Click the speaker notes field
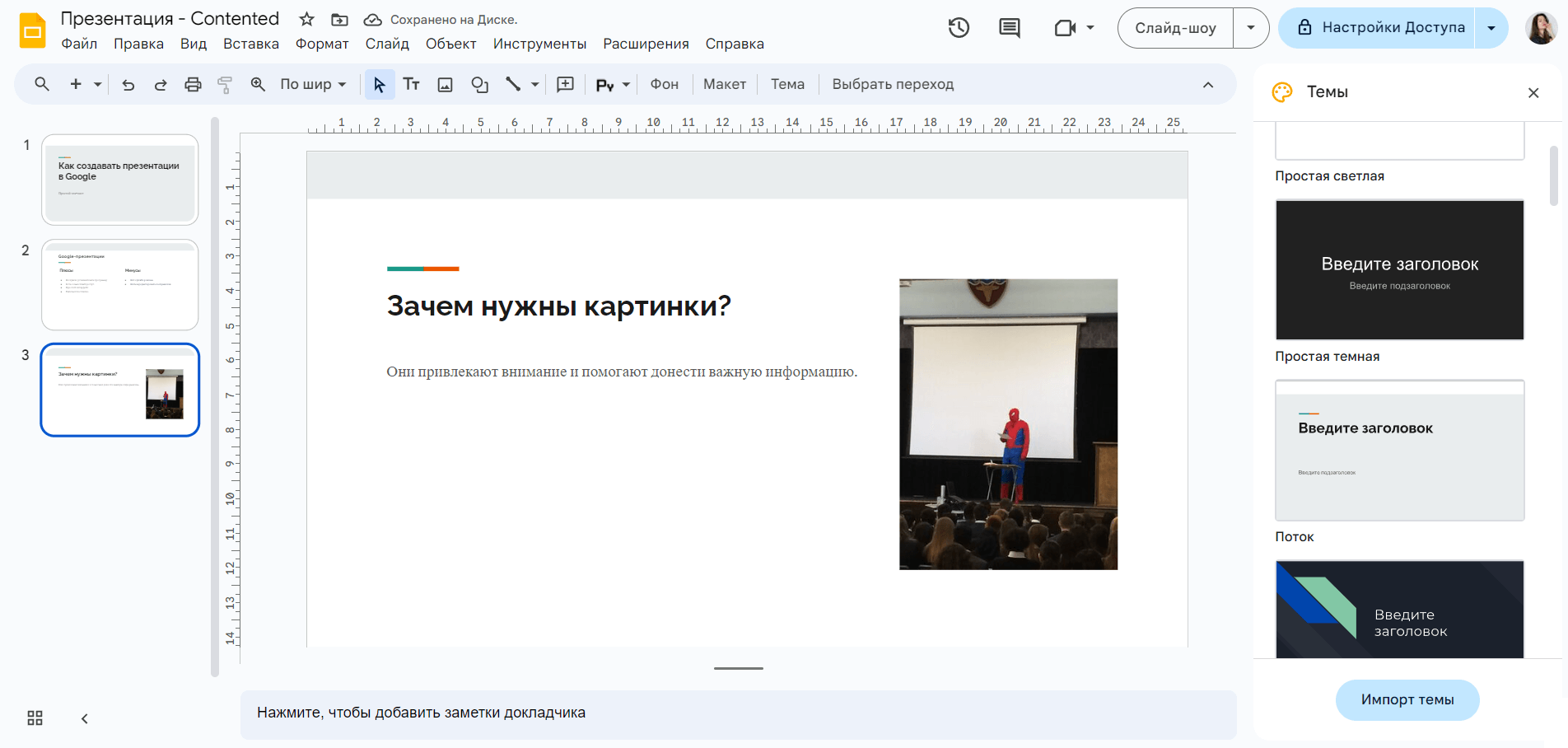 tap(738, 713)
